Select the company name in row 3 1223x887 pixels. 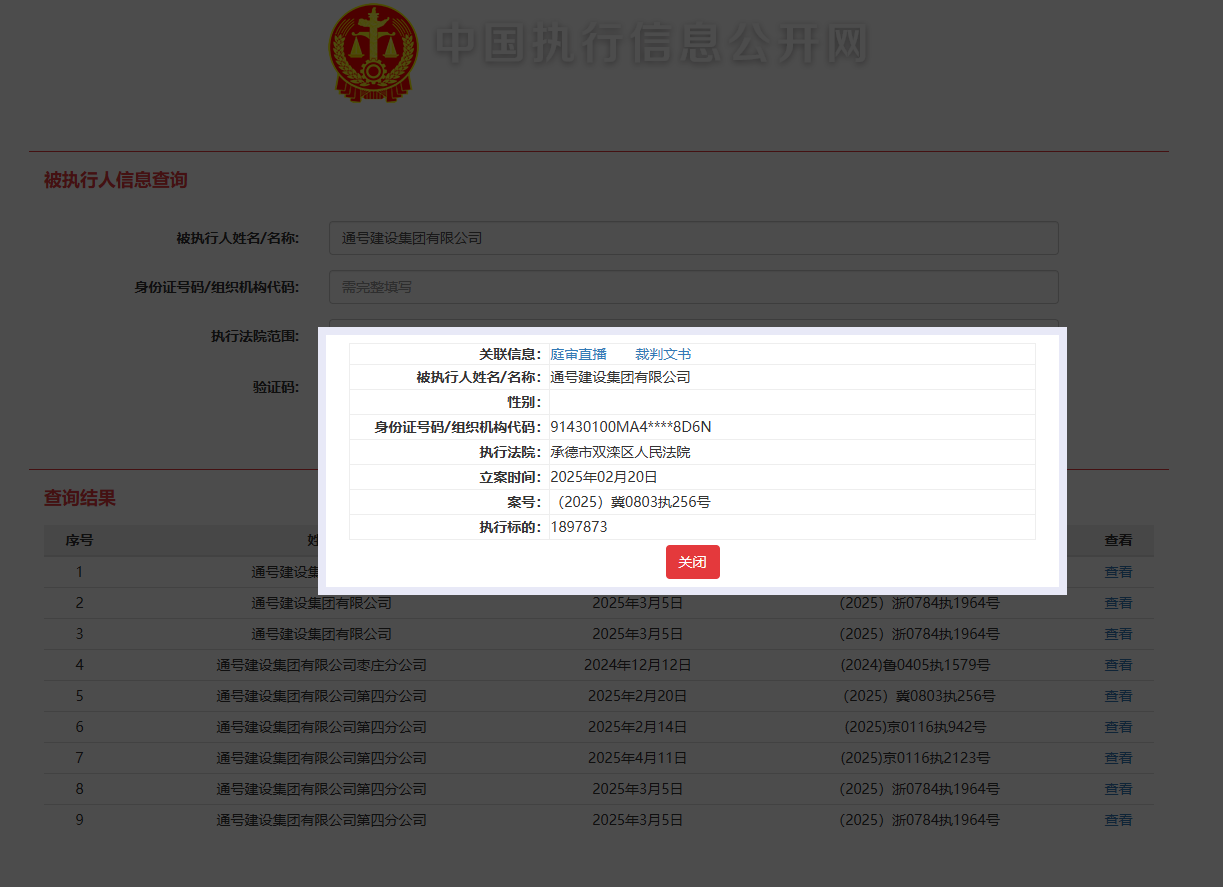pos(321,634)
